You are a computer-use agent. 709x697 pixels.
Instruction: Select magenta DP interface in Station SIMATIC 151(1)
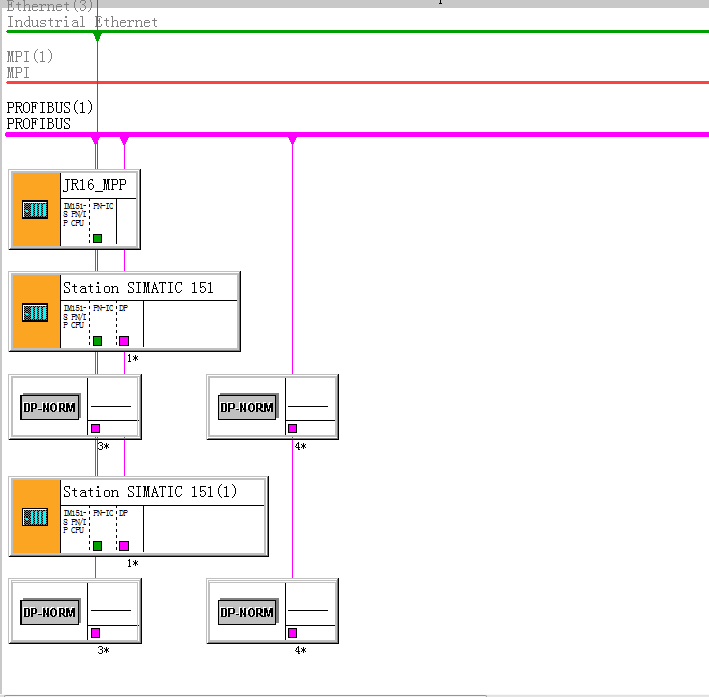[x=124, y=546]
